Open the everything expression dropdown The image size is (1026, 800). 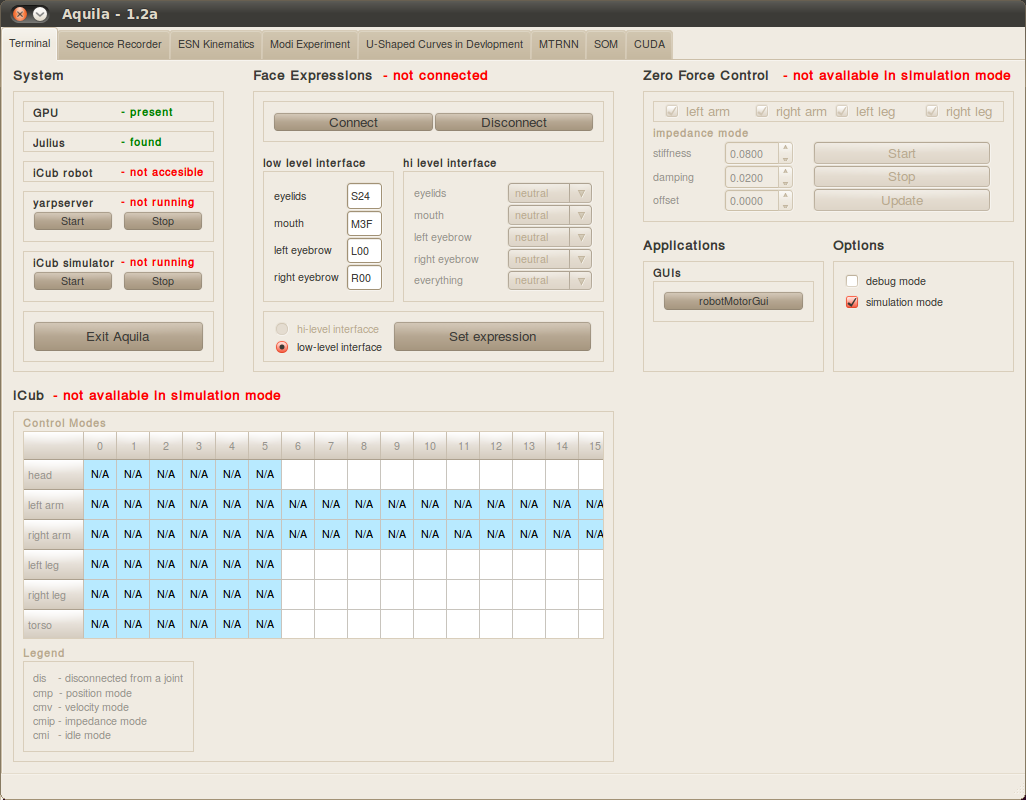550,281
